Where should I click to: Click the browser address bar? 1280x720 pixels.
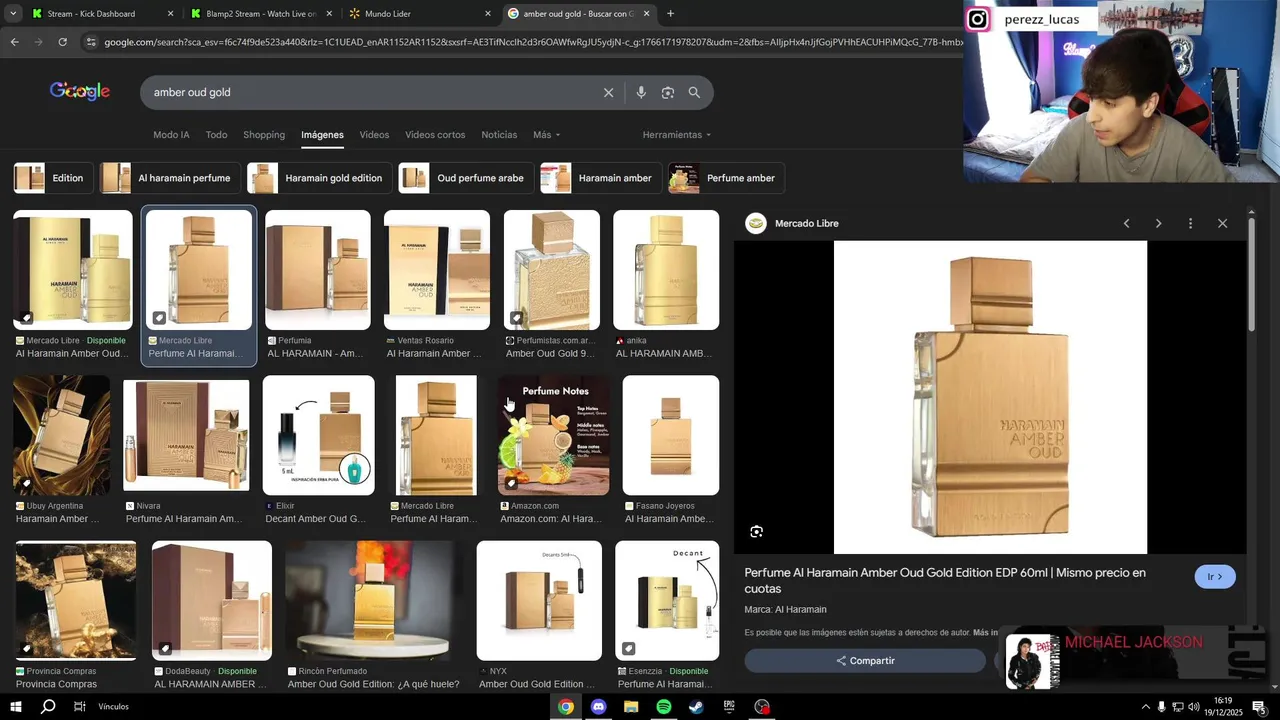pyautogui.click(x=530, y=42)
